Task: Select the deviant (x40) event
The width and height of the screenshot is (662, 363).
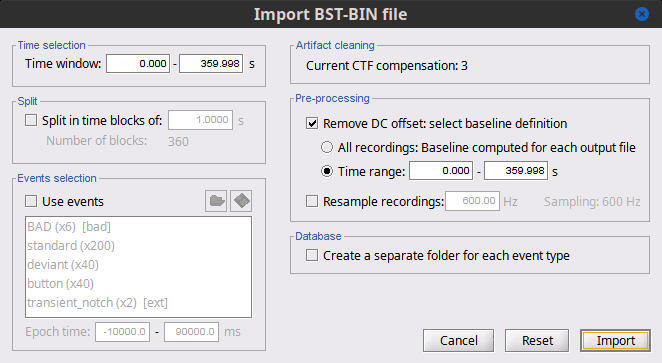Action: click(x=63, y=265)
